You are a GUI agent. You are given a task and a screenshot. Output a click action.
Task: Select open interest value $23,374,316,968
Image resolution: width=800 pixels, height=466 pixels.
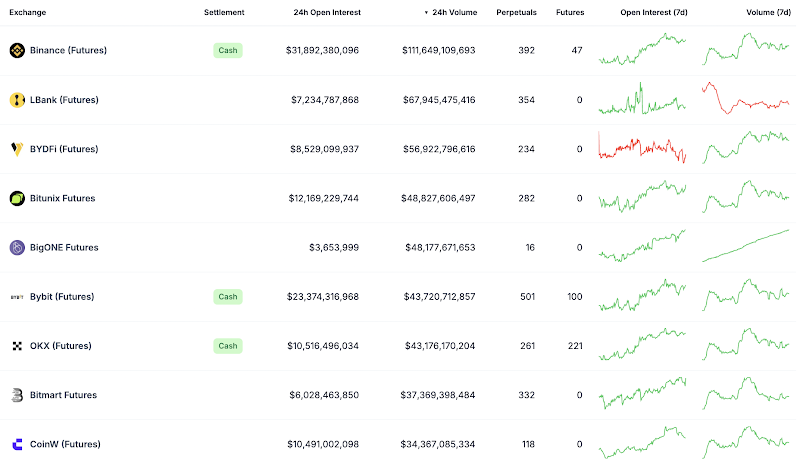(x=323, y=297)
